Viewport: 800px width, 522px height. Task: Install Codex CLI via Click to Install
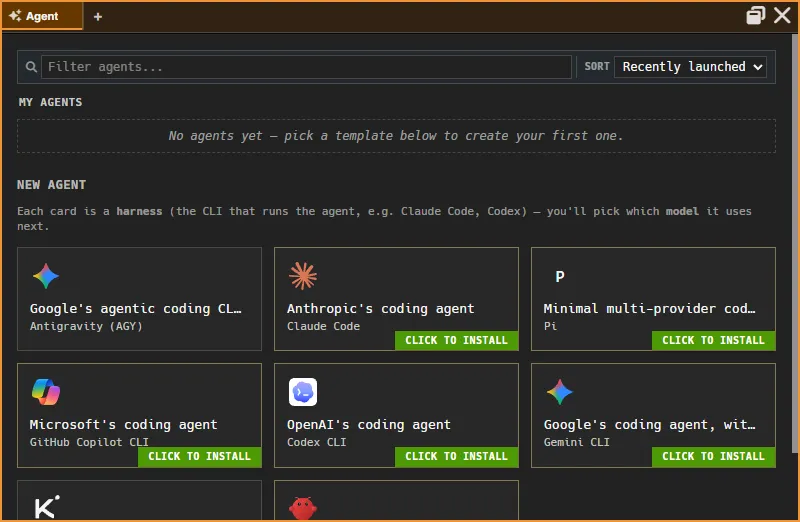457,456
